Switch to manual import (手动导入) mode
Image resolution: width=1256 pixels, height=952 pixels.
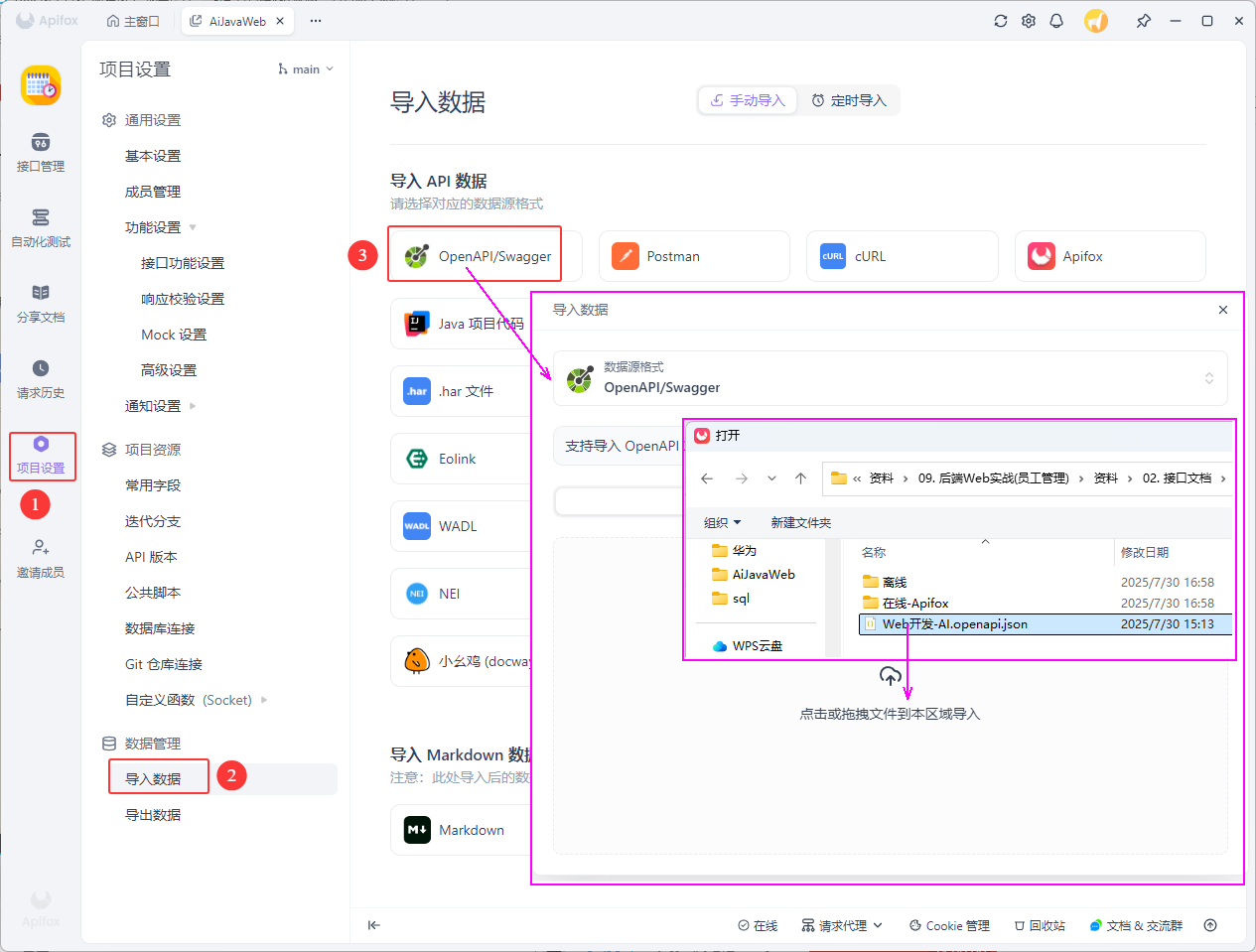pos(748,100)
